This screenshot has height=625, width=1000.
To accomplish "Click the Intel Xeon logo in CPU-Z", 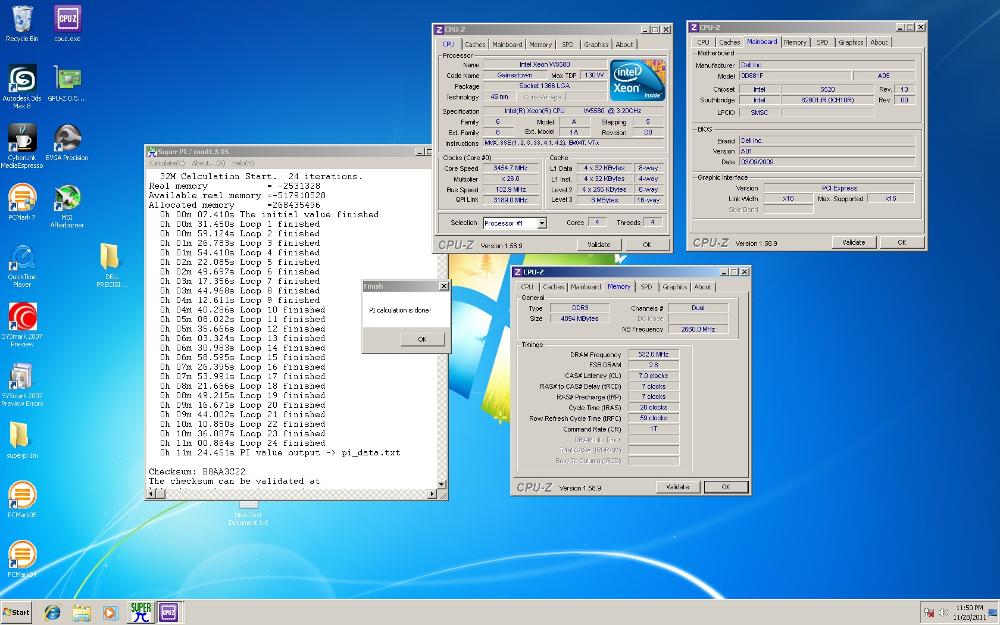I will coord(637,80).
